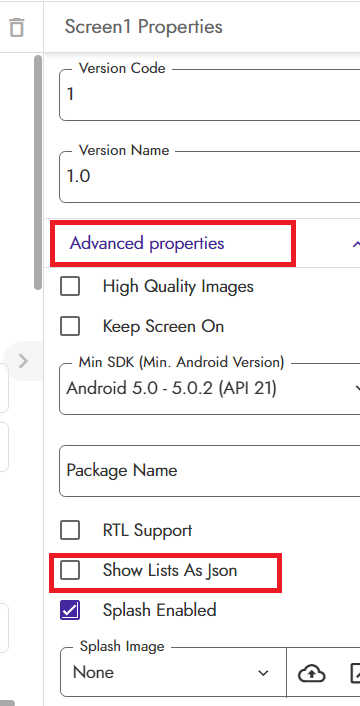360x706 pixels.
Task: Click the cloud upload icon for Splash Image
Action: 311,673
